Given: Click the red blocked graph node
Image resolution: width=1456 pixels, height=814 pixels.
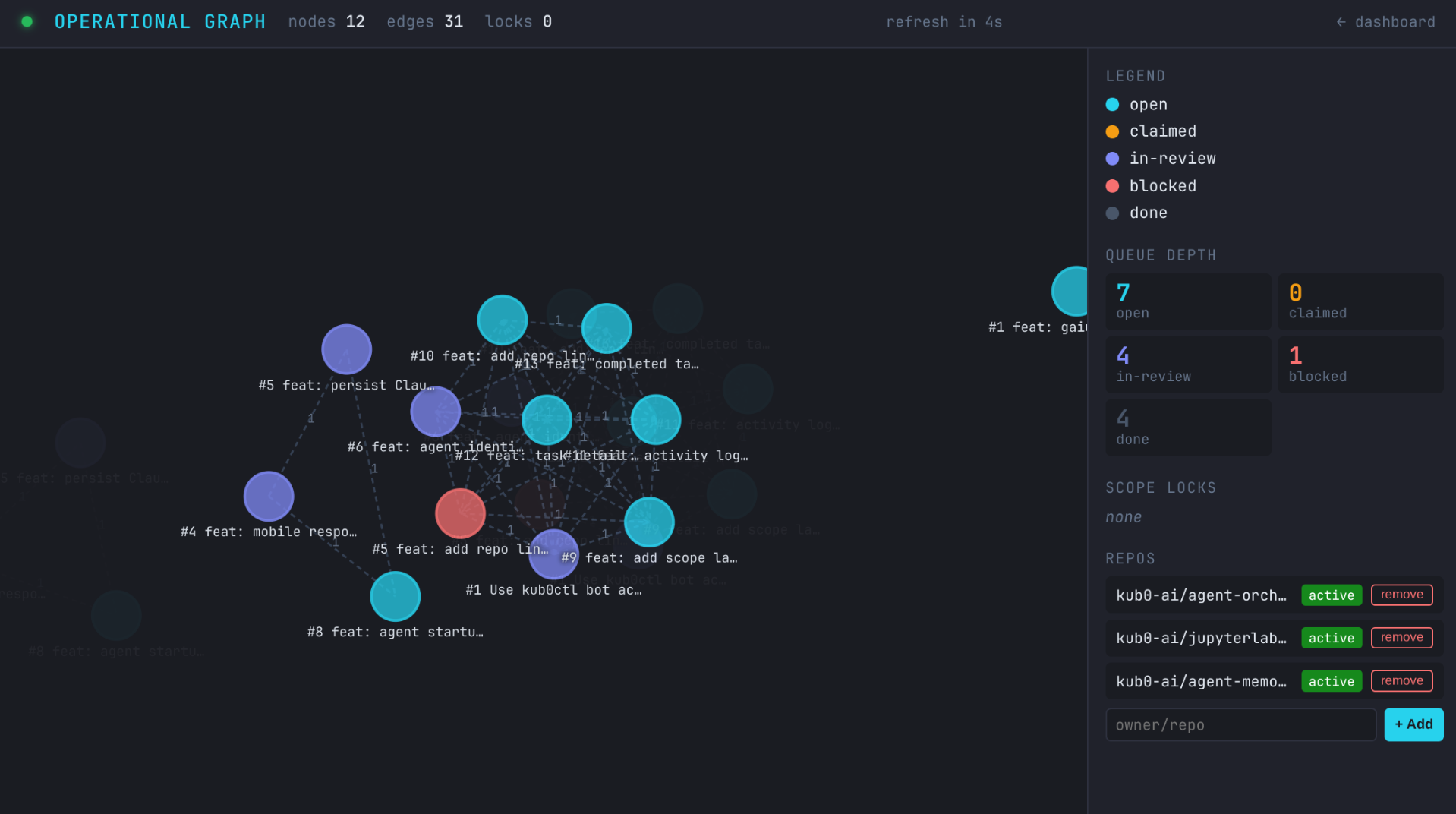Looking at the screenshot, I should [x=460, y=513].
